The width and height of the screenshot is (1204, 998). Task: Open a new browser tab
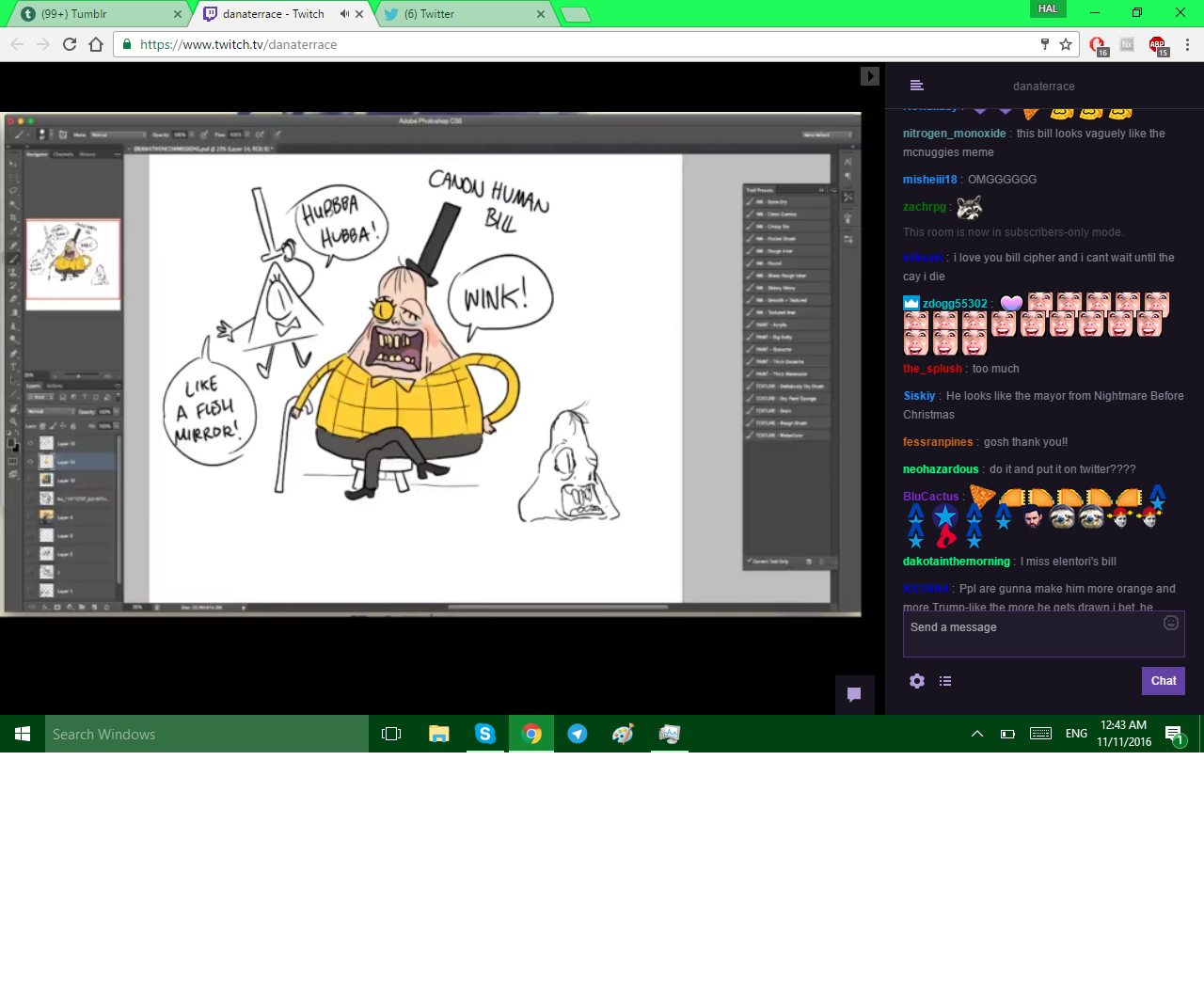point(575,14)
